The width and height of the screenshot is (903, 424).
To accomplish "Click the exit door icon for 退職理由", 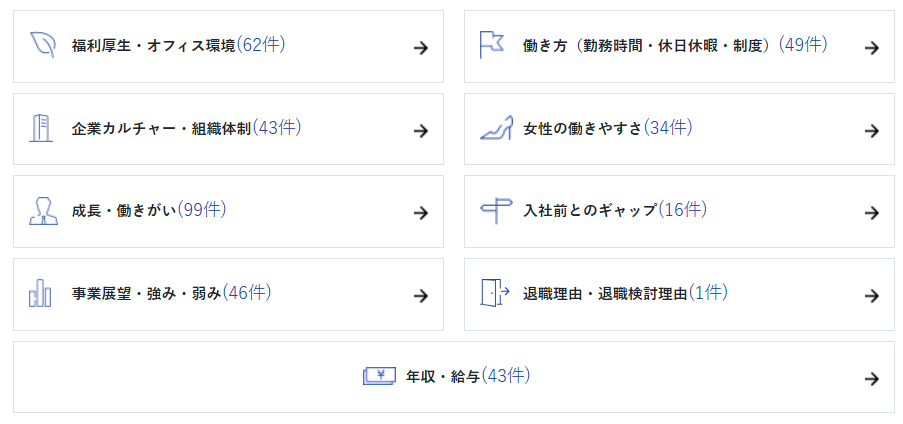I will click(x=496, y=294).
